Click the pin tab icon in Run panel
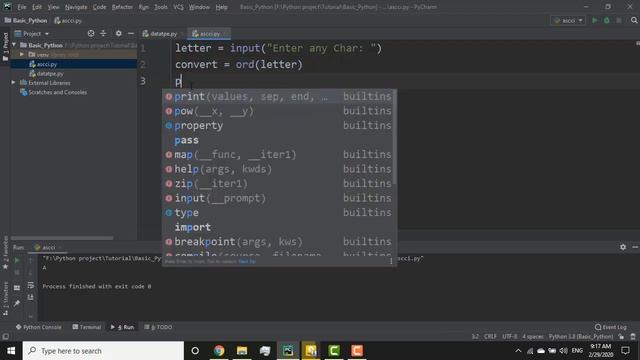The width and height of the screenshot is (640, 360). coord(17,303)
